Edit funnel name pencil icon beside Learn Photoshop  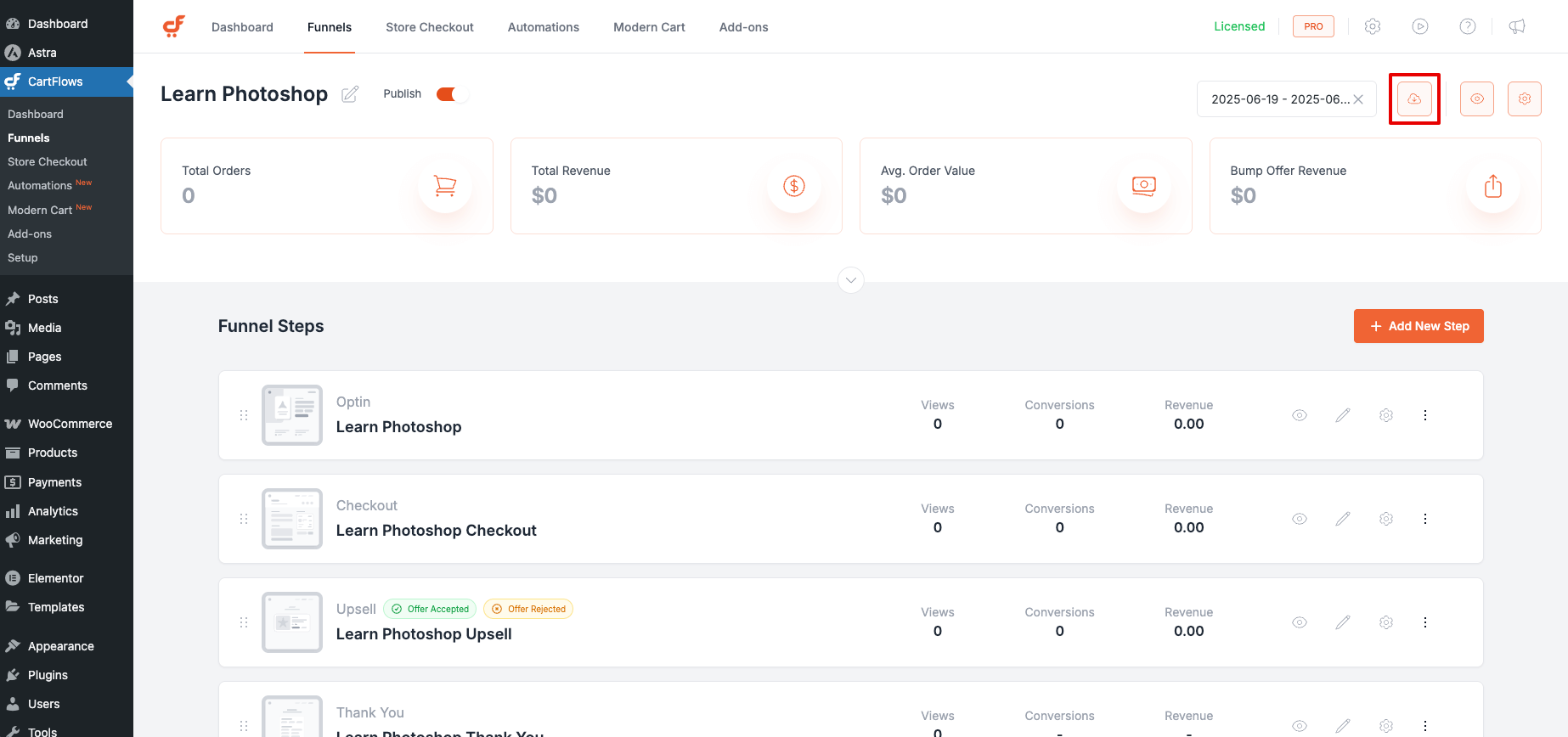[350, 94]
